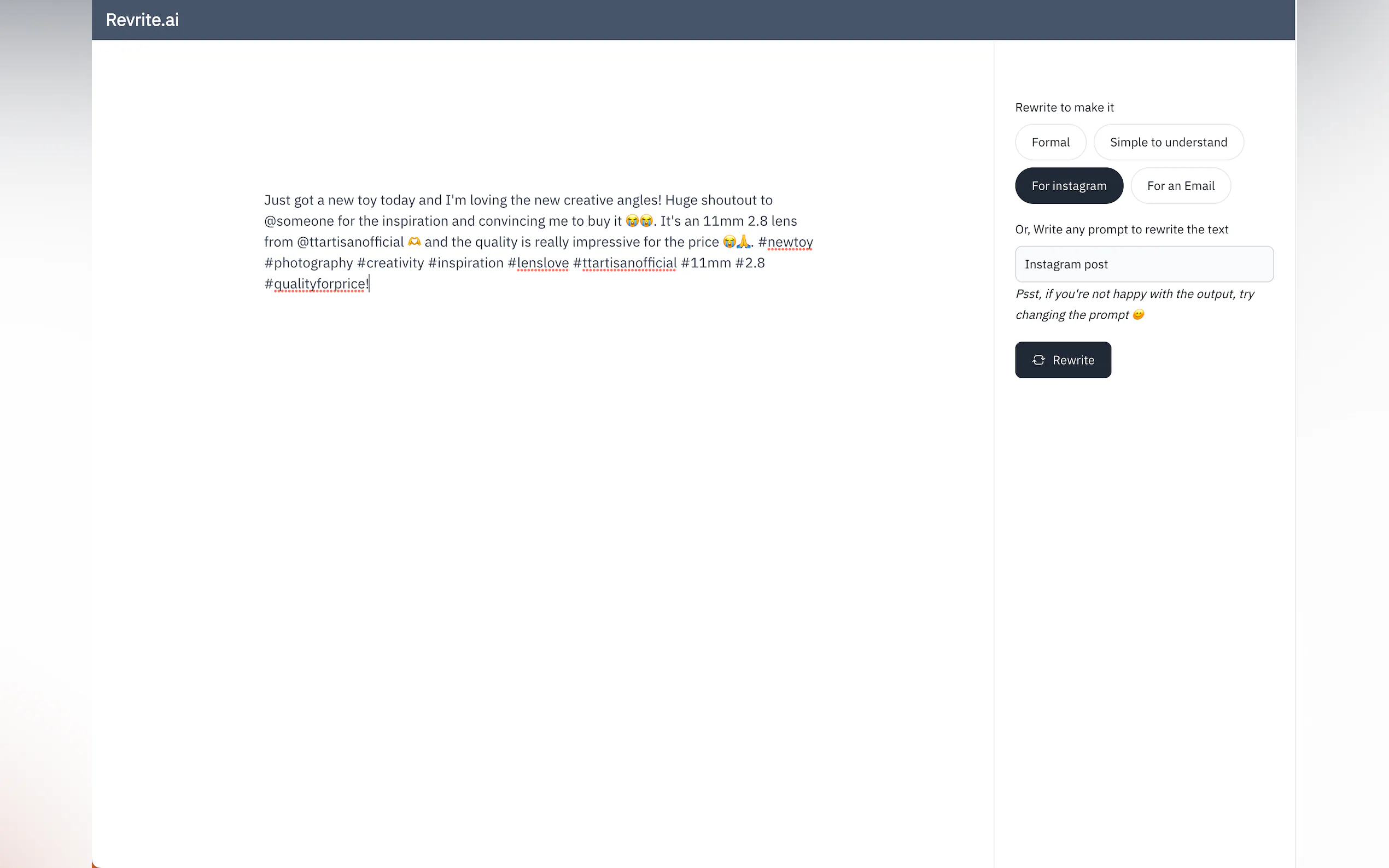Choose the Simple to understand option
Viewport: 1389px width, 868px height.
click(x=1169, y=142)
